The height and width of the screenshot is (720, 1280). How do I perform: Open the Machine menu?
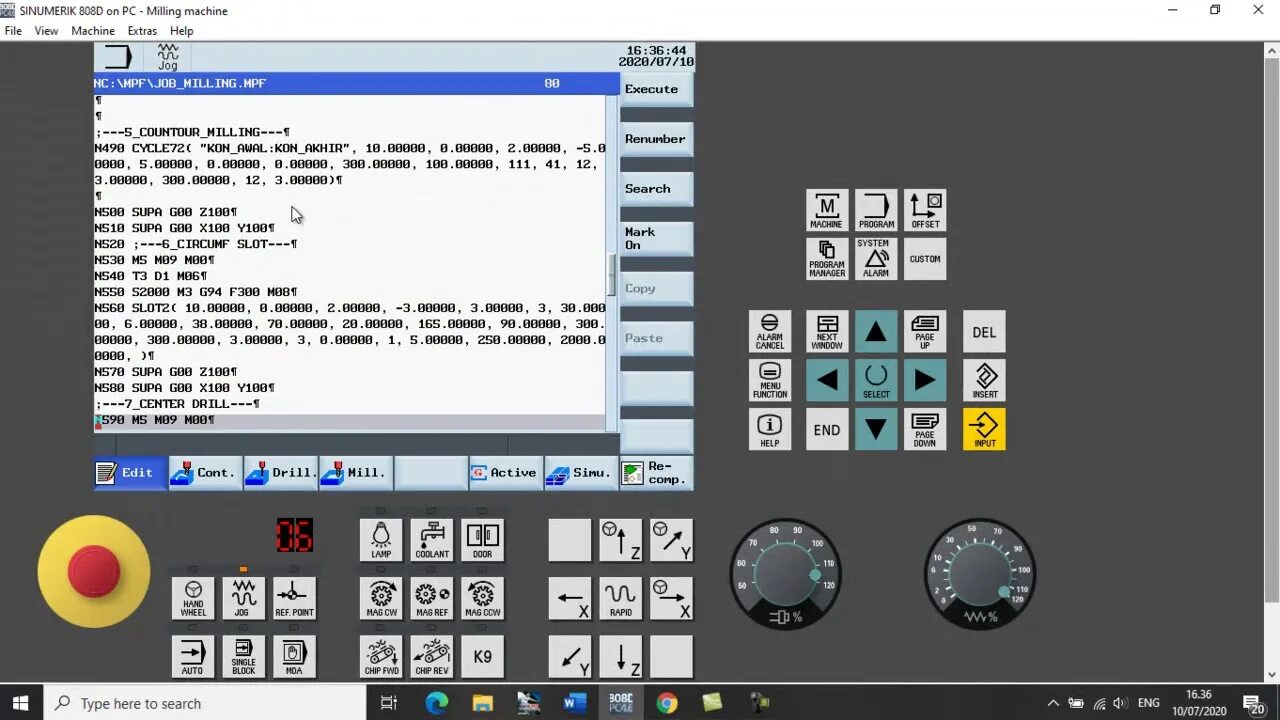[x=93, y=31]
